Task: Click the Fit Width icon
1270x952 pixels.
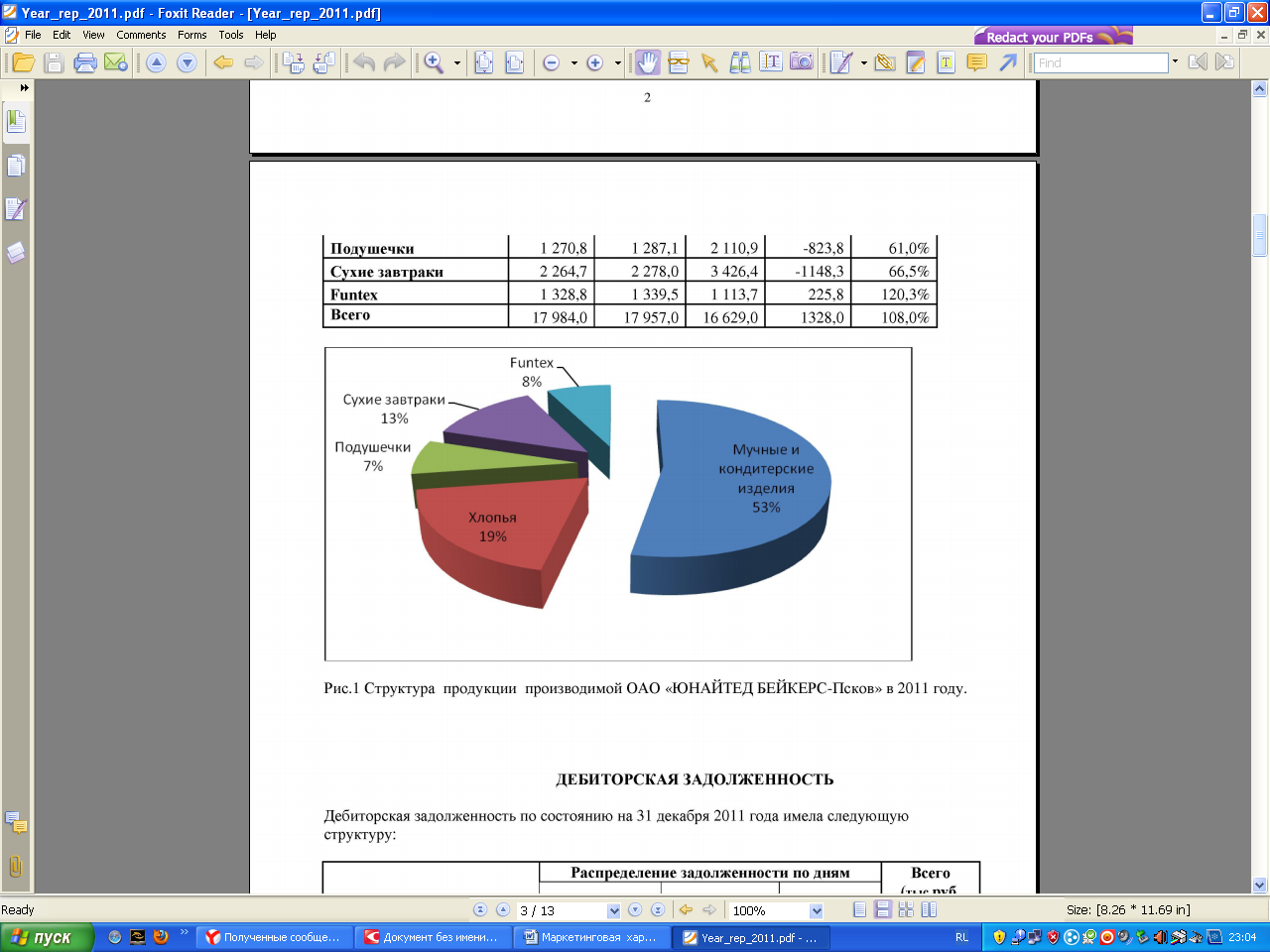Action: 514,62
